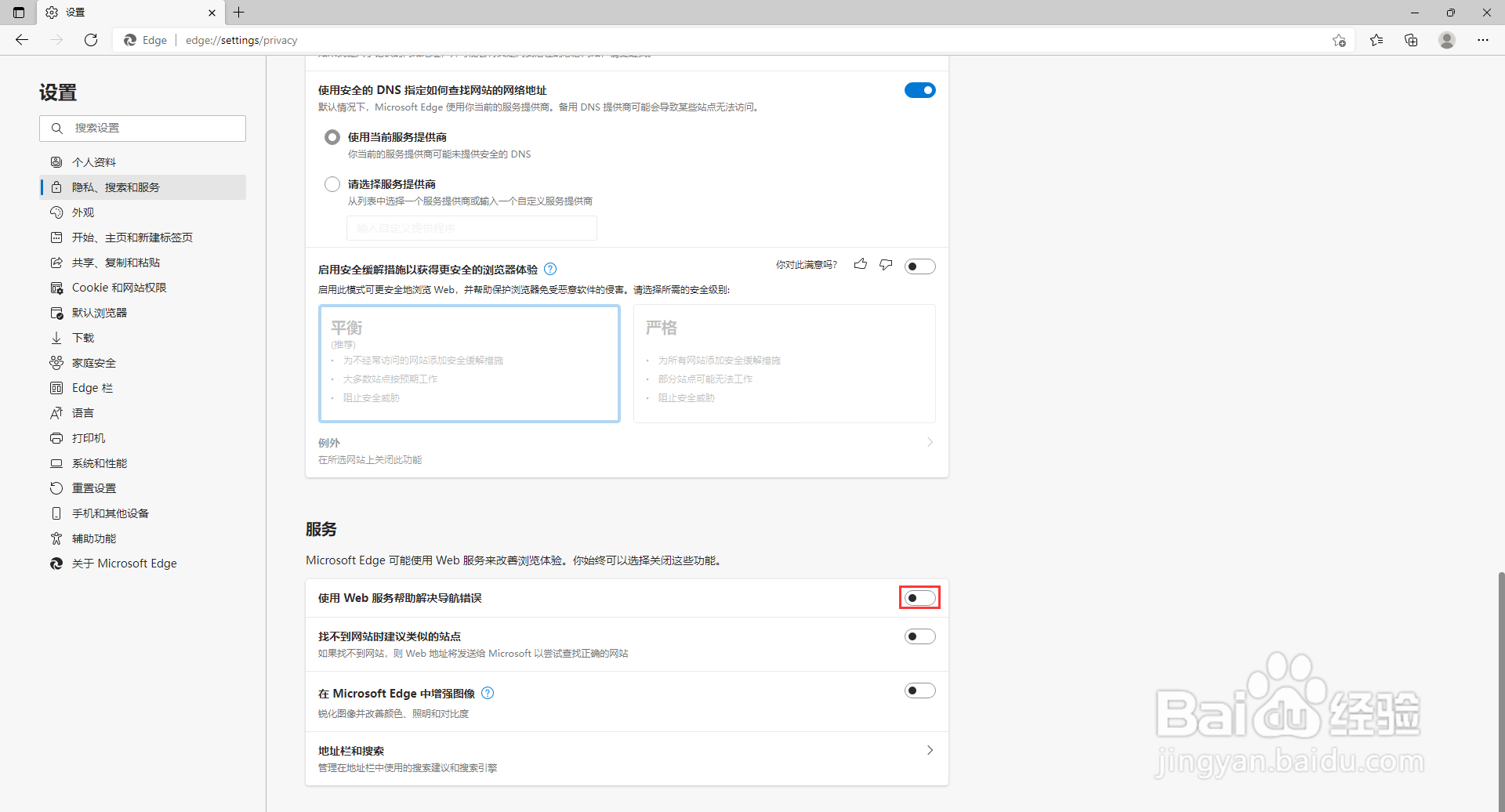Click the page vertical scrollbar thumb

point(1501,691)
